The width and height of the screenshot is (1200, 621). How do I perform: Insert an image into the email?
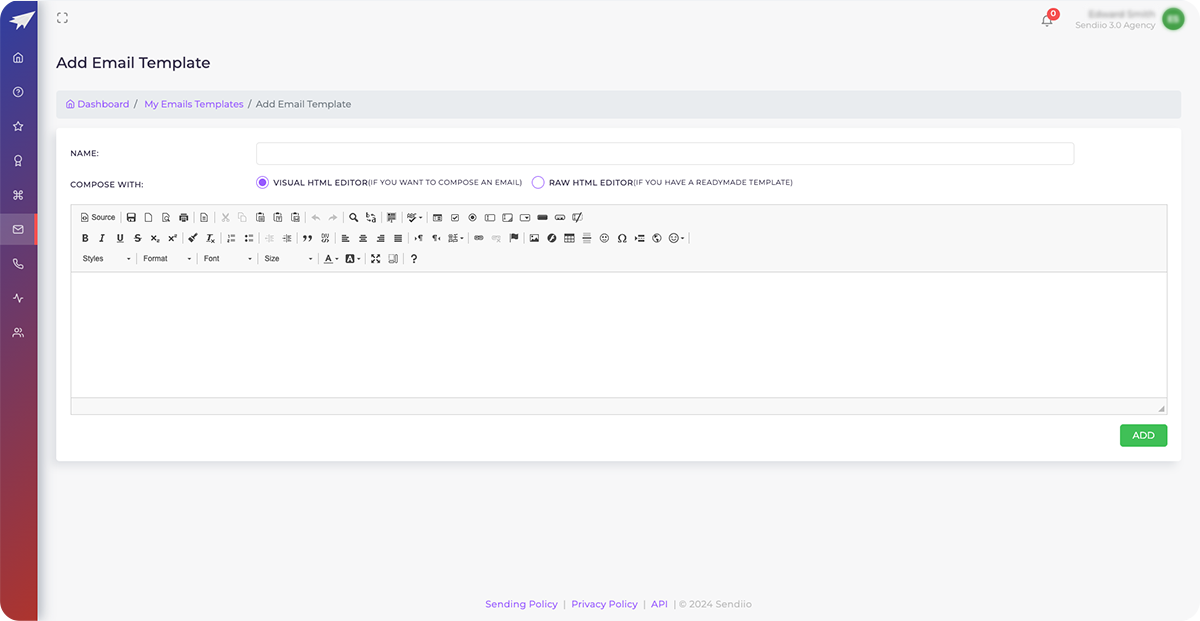(x=535, y=238)
